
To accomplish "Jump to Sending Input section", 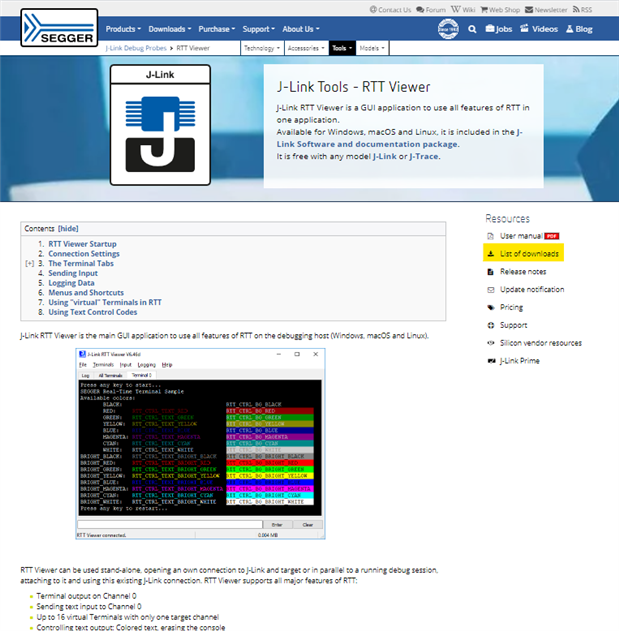I will click(73, 273).
